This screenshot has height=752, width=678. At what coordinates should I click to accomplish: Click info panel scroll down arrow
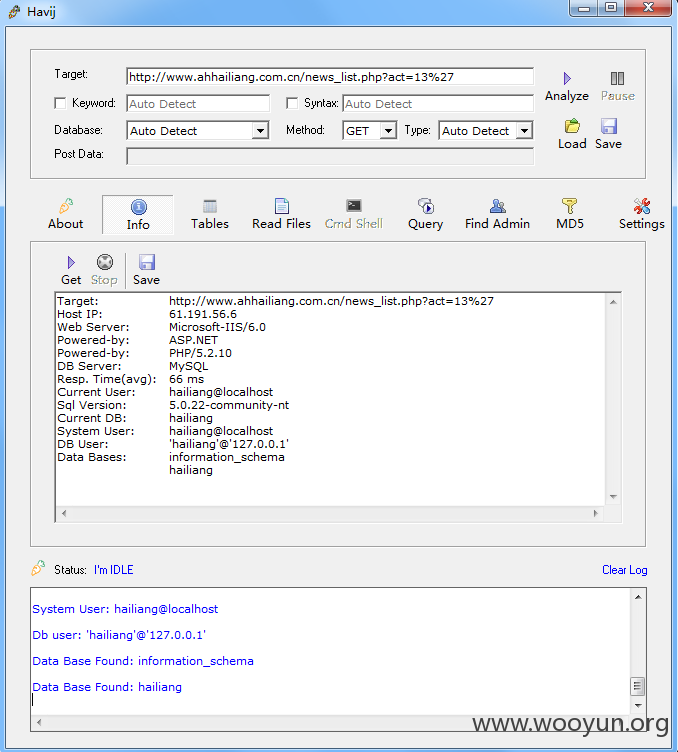pyautogui.click(x=613, y=497)
